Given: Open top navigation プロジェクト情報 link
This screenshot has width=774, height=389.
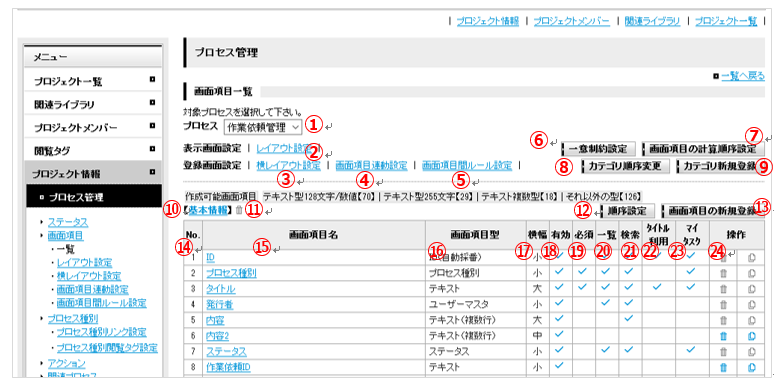Looking at the screenshot, I should coord(488,21).
